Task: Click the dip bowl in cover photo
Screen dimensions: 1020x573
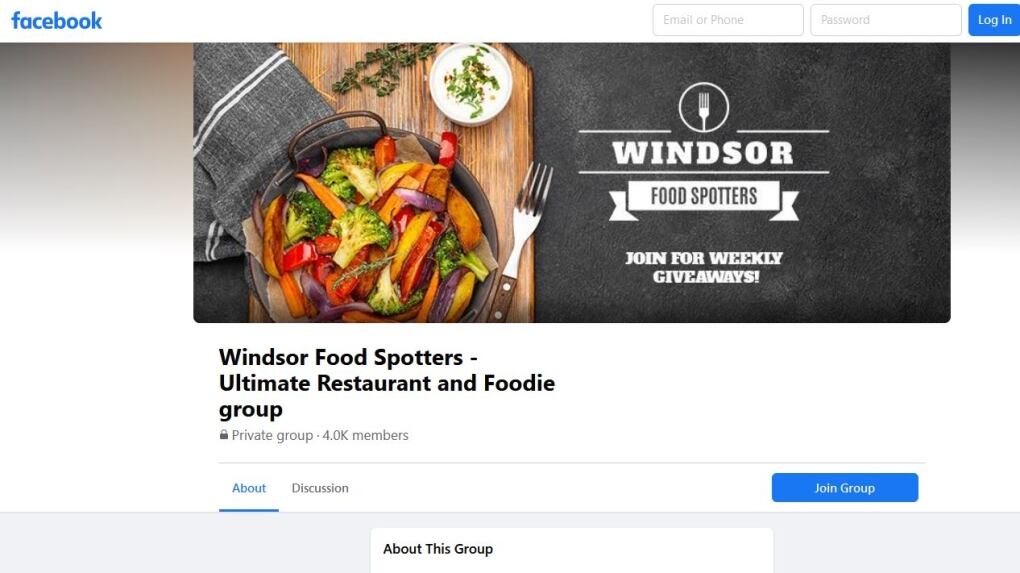Action: [x=470, y=83]
